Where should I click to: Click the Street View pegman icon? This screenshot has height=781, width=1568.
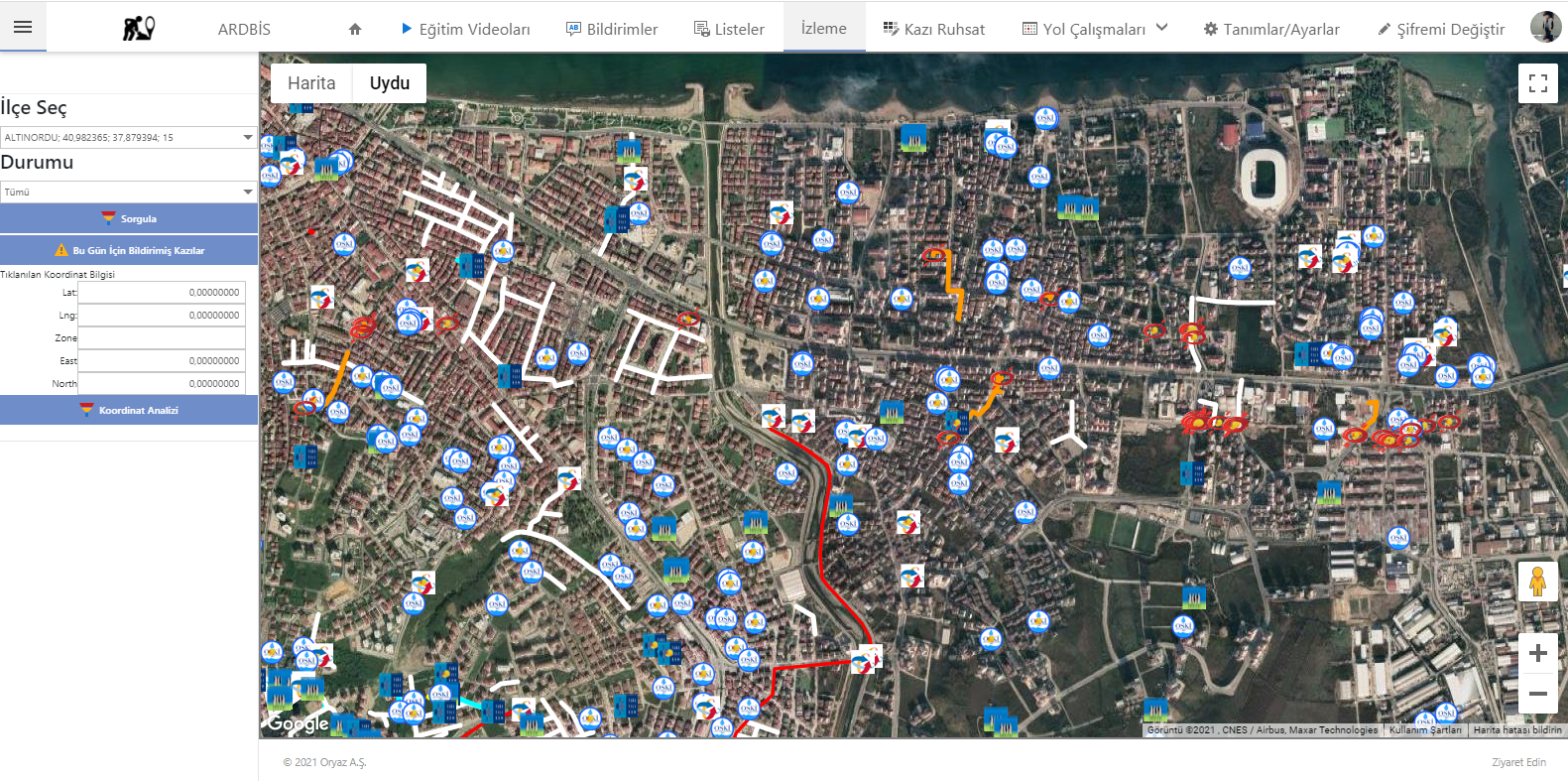[1537, 582]
